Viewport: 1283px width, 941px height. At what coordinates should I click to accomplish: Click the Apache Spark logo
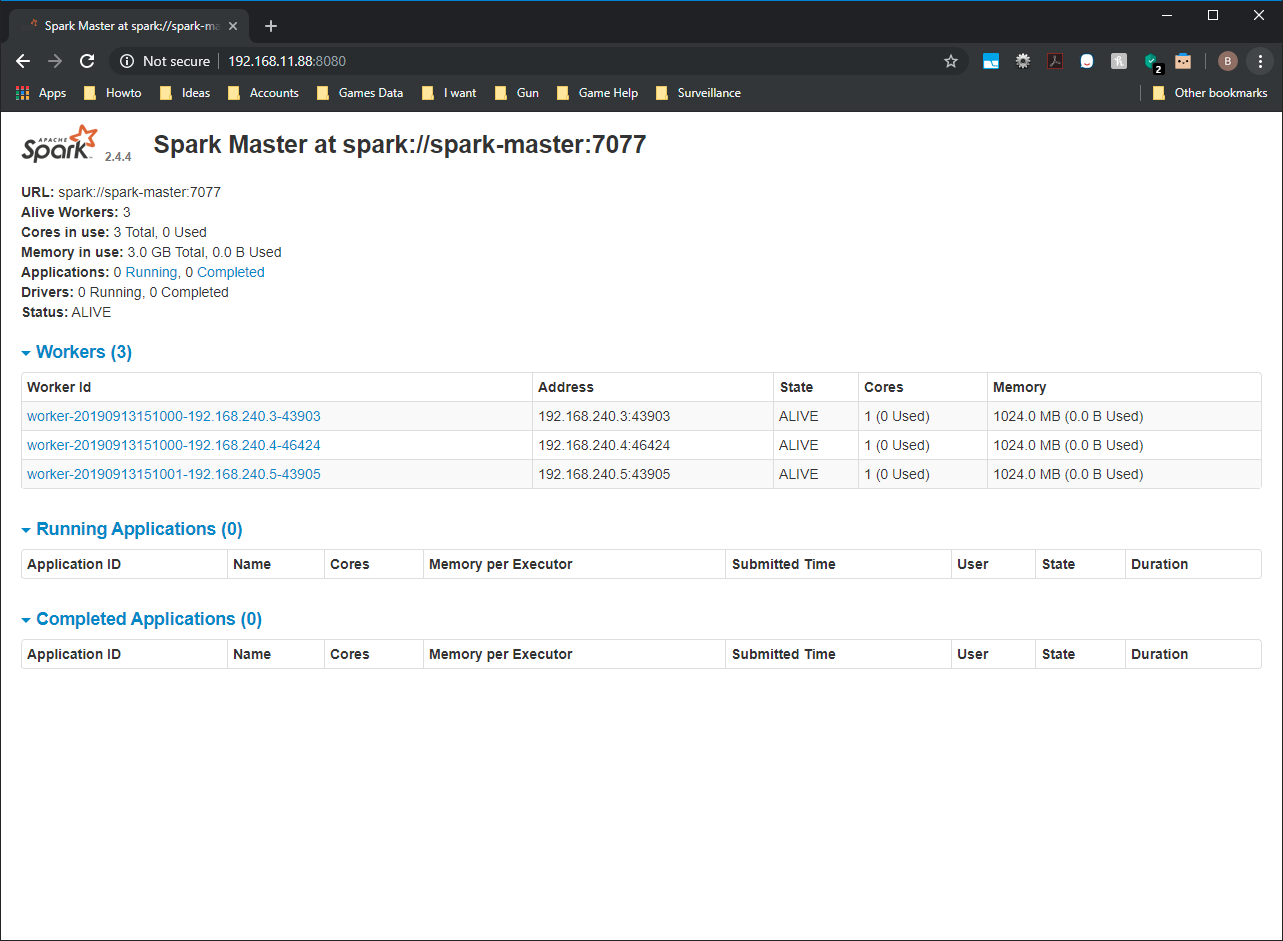click(60, 144)
